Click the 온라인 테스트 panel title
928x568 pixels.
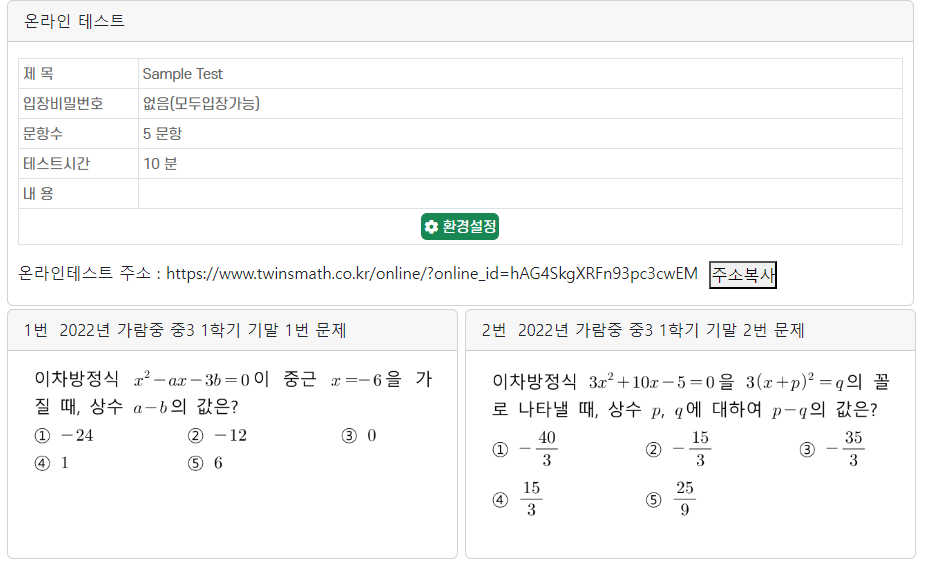click(x=74, y=21)
